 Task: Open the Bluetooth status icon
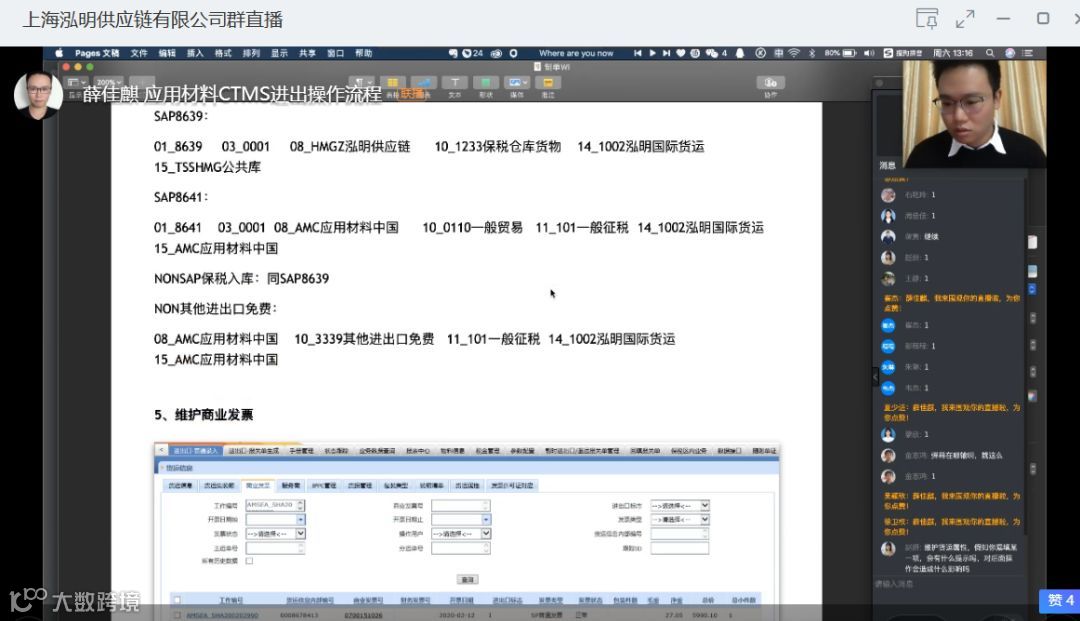811,53
